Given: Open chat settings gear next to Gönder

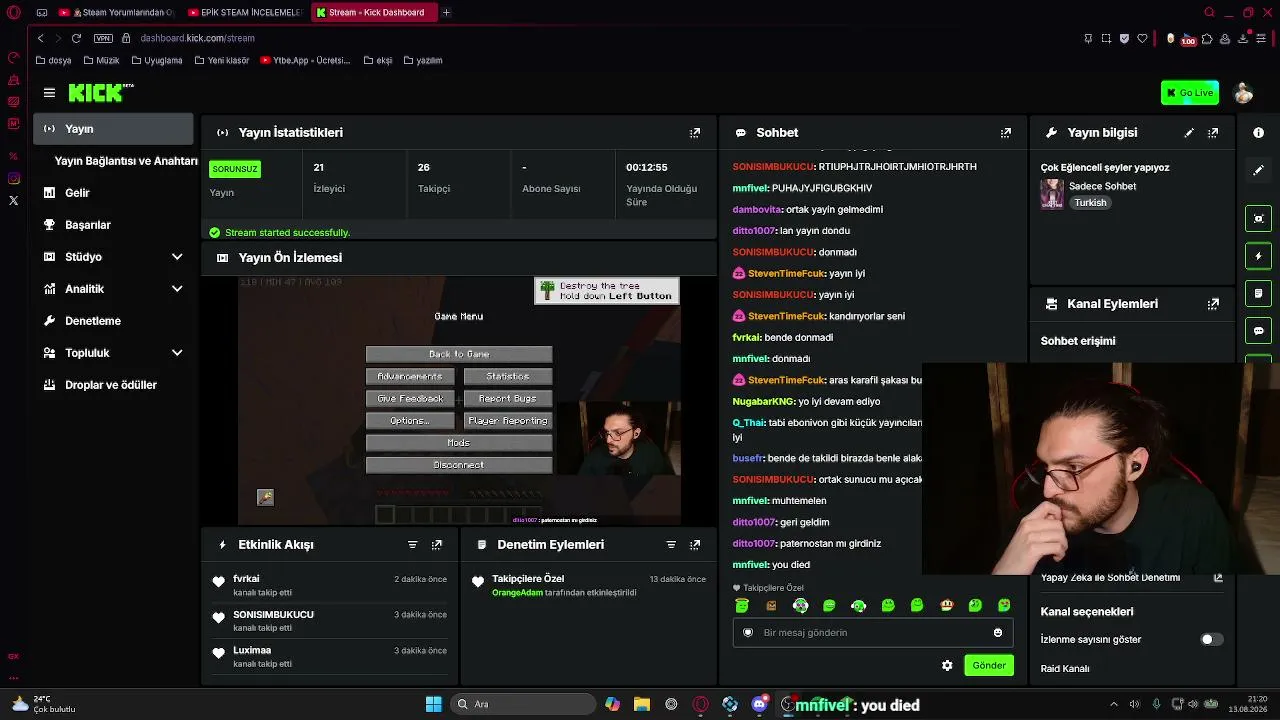Looking at the screenshot, I should [947, 666].
